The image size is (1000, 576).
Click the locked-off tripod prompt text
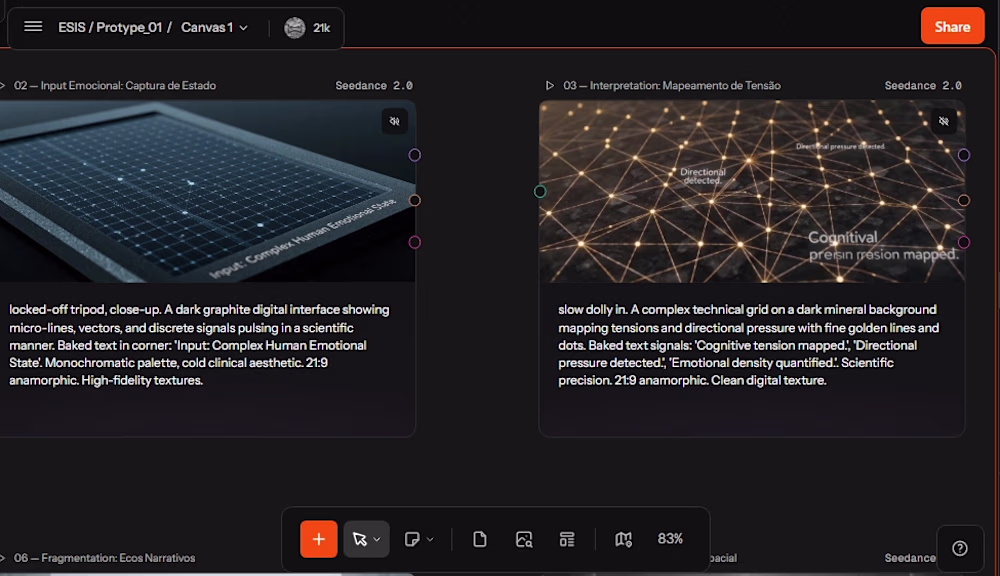[x=200, y=344]
